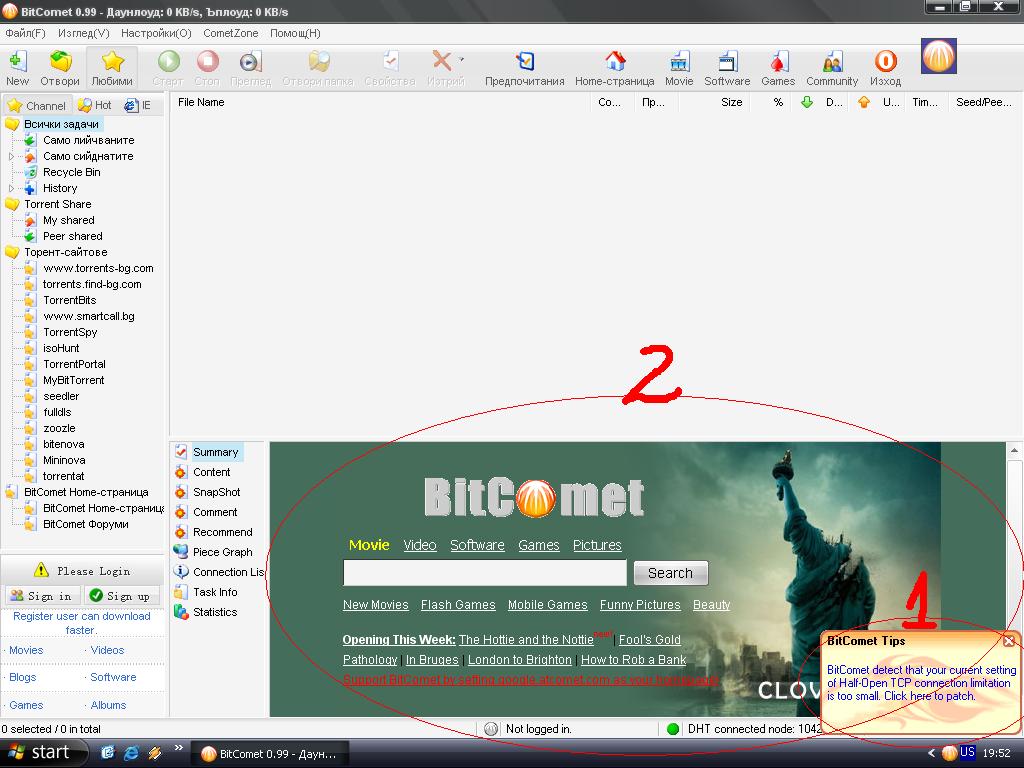
Task: Click the green DHT status indicator
Action: point(673,729)
